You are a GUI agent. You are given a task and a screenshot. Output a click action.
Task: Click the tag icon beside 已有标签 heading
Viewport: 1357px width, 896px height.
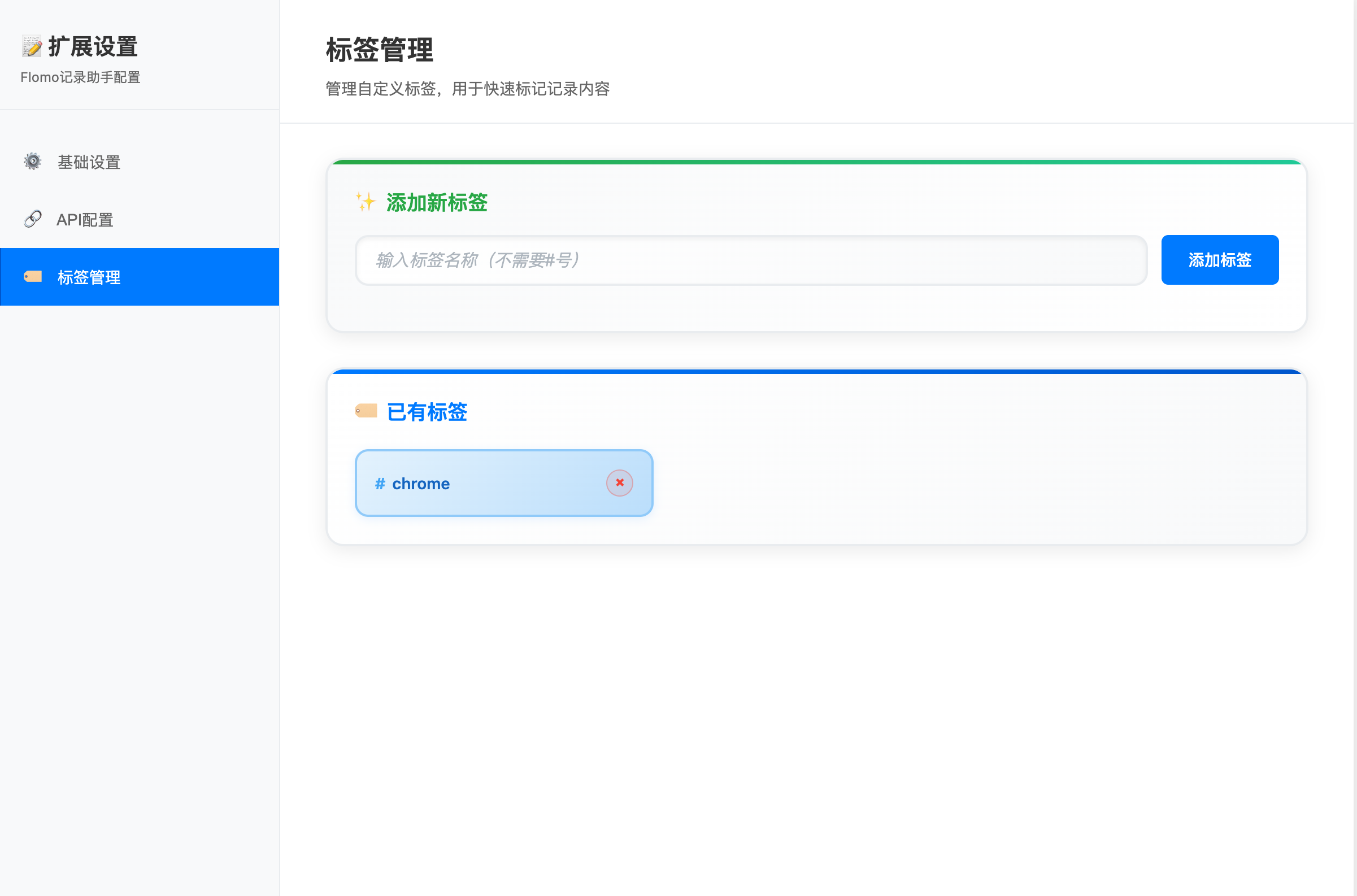tap(366, 411)
